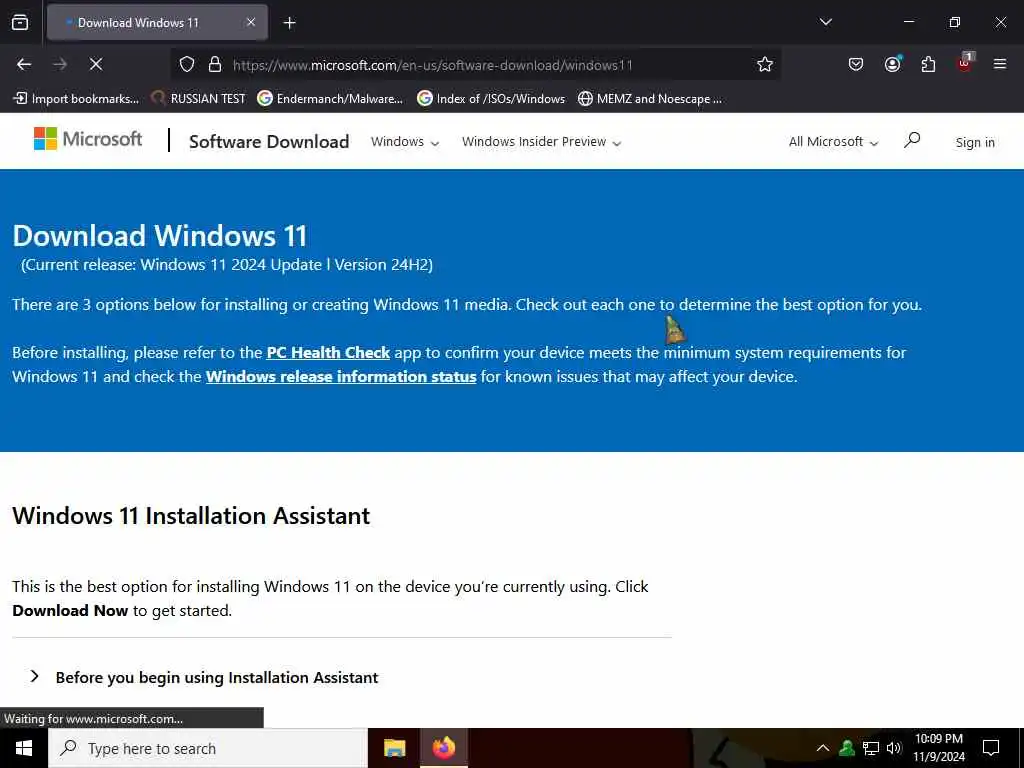Bookmark this page with the star icon
The height and width of the screenshot is (768, 1024).
[x=765, y=64]
